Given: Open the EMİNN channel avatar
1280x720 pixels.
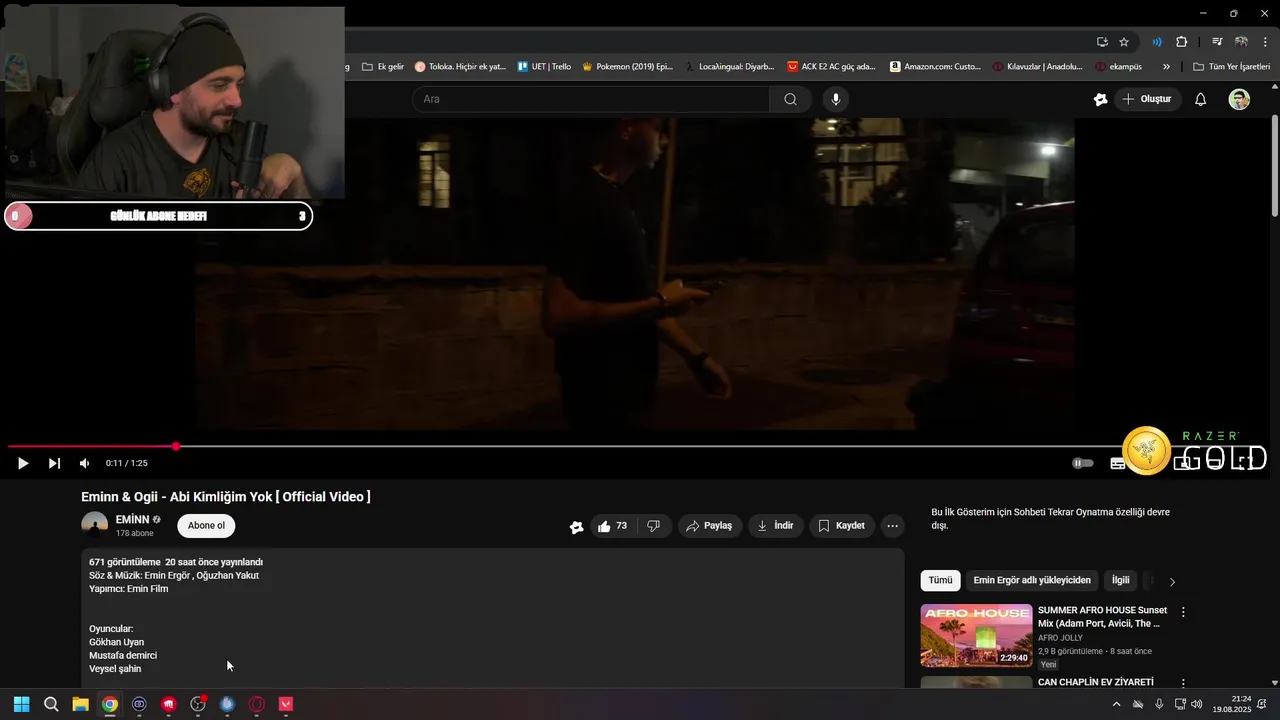Looking at the screenshot, I should (95, 525).
